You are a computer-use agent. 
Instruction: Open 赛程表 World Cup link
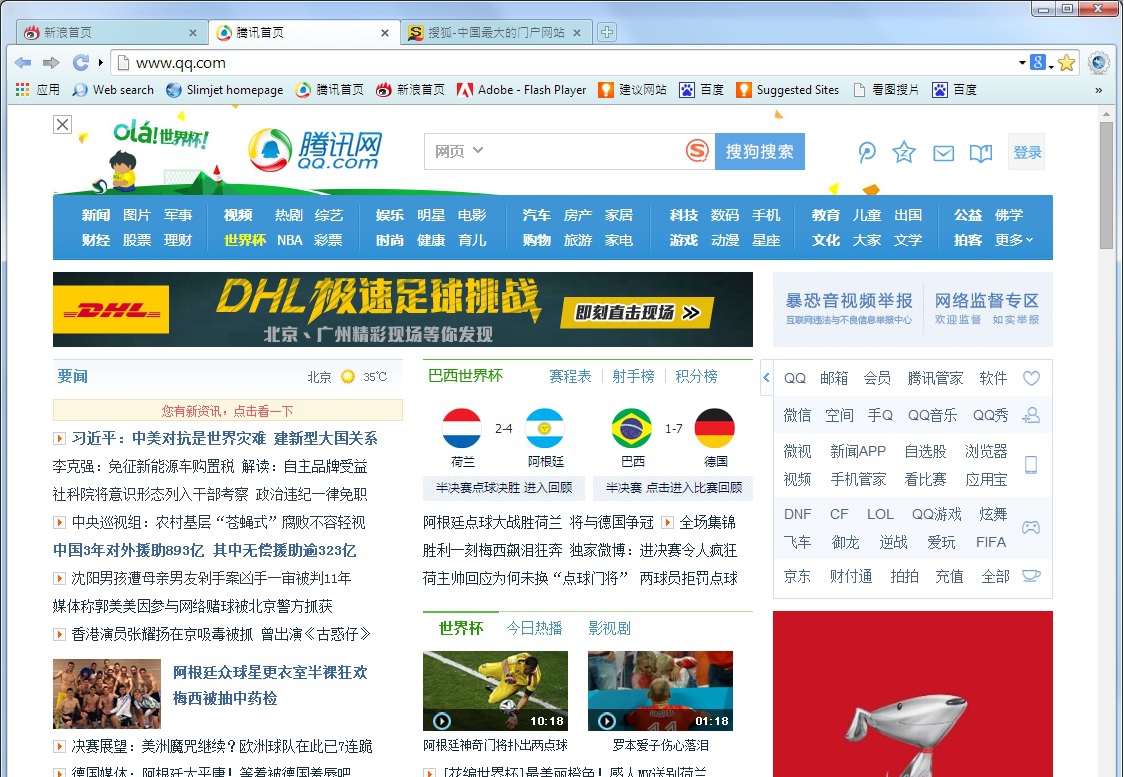(570, 376)
